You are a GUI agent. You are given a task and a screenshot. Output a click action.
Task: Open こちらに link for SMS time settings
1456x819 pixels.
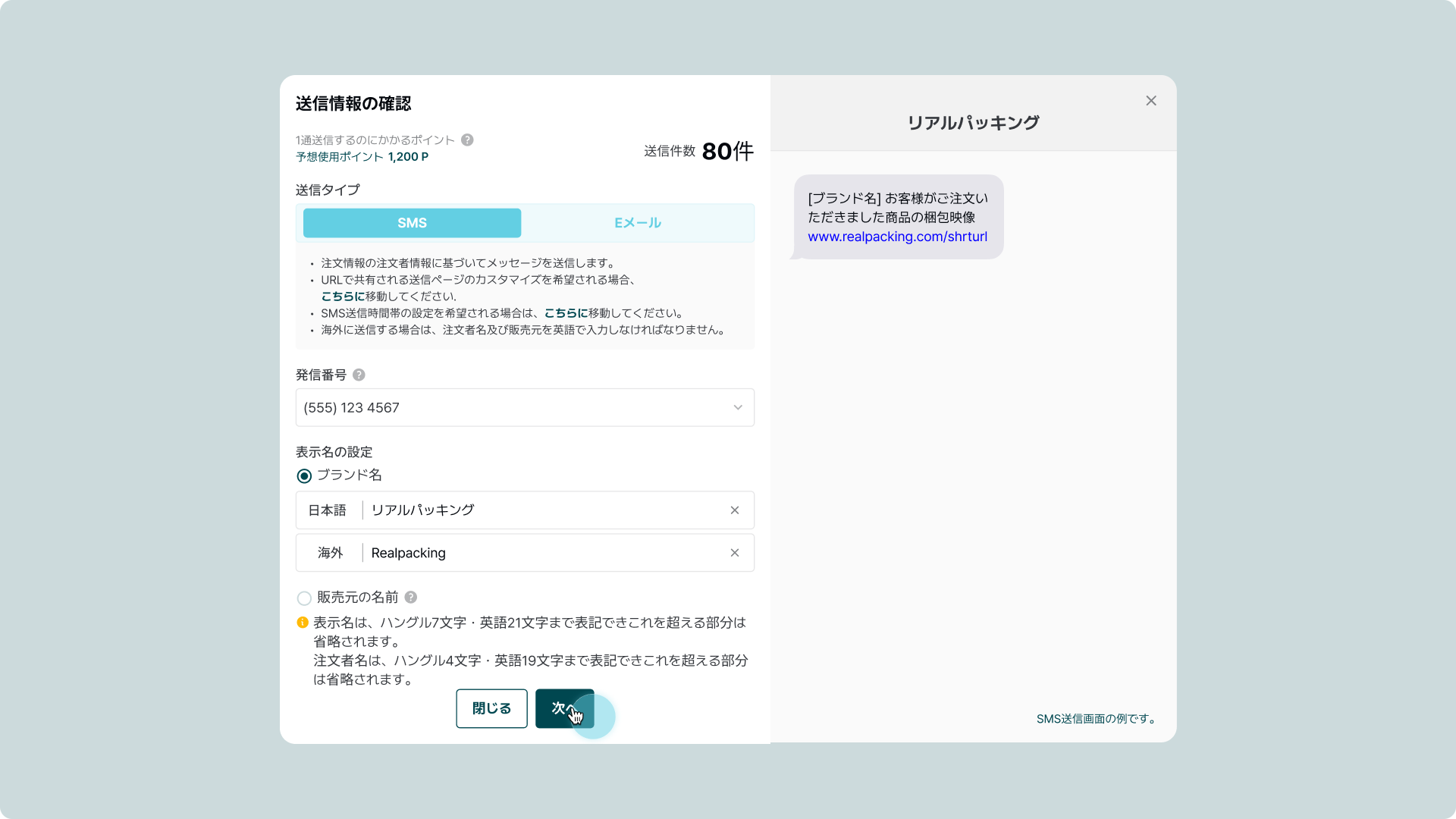coord(565,313)
